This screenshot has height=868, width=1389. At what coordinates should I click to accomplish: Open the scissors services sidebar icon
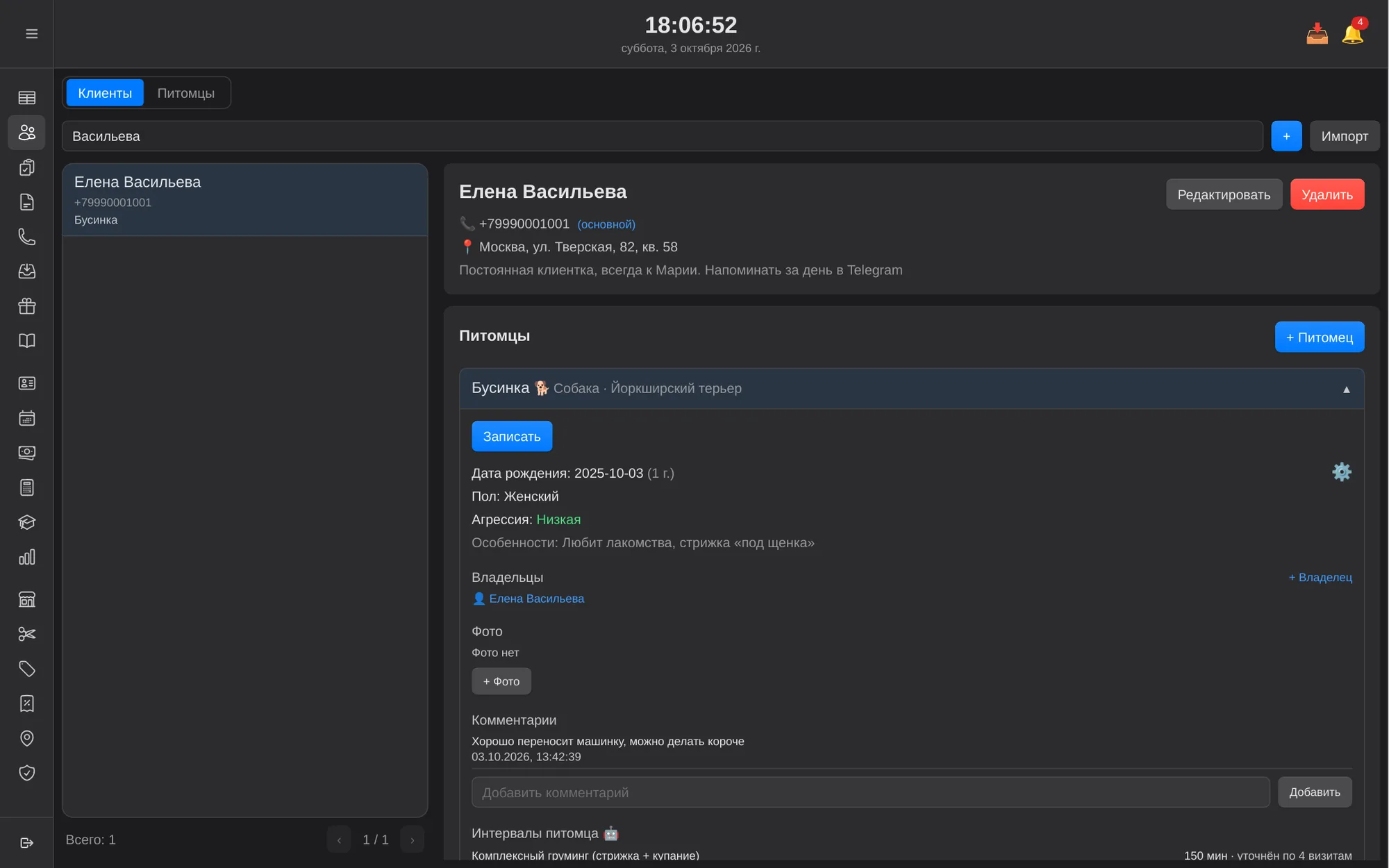[x=26, y=634]
